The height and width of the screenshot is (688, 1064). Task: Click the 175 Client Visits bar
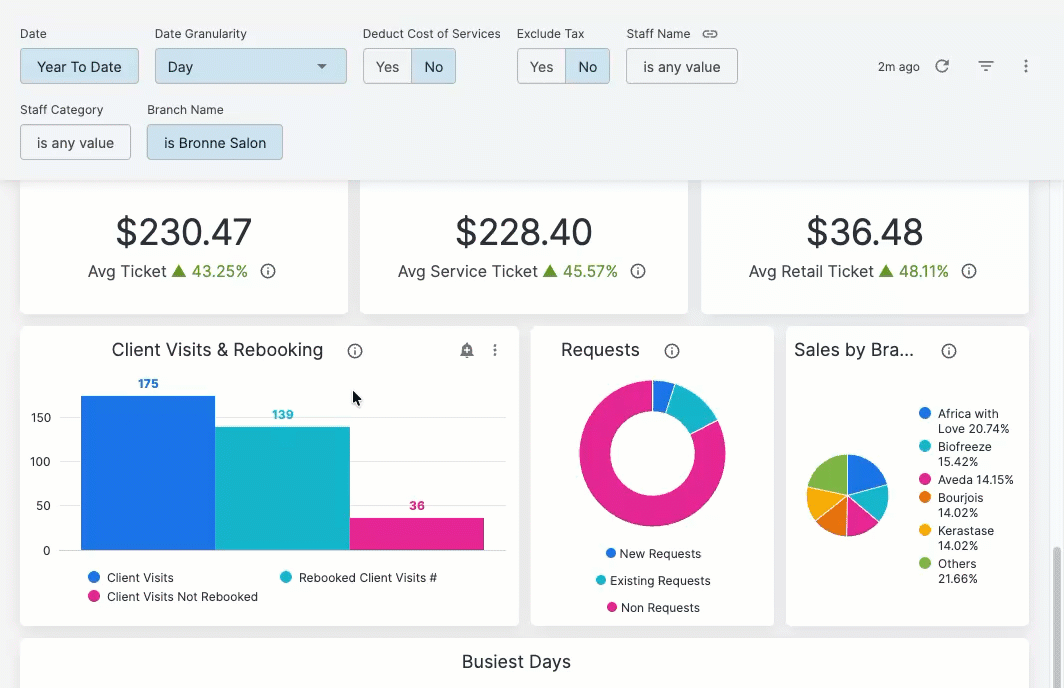[x=148, y=473]
